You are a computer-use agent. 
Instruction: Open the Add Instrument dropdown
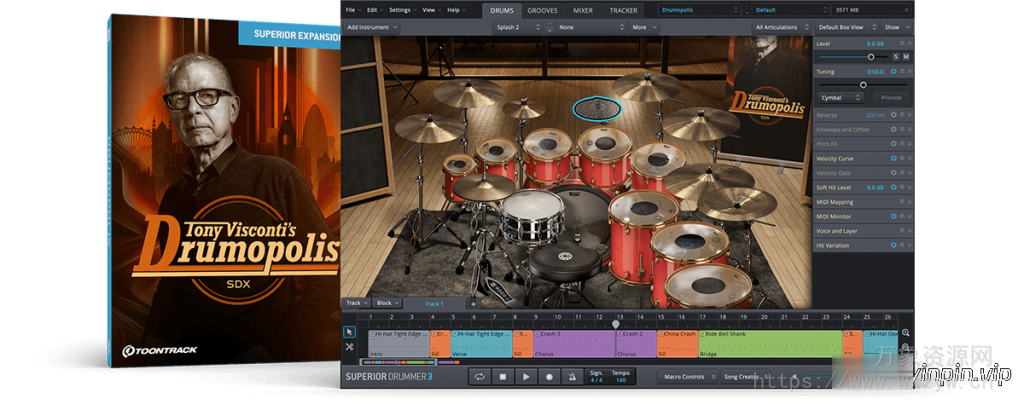point(372,27)
